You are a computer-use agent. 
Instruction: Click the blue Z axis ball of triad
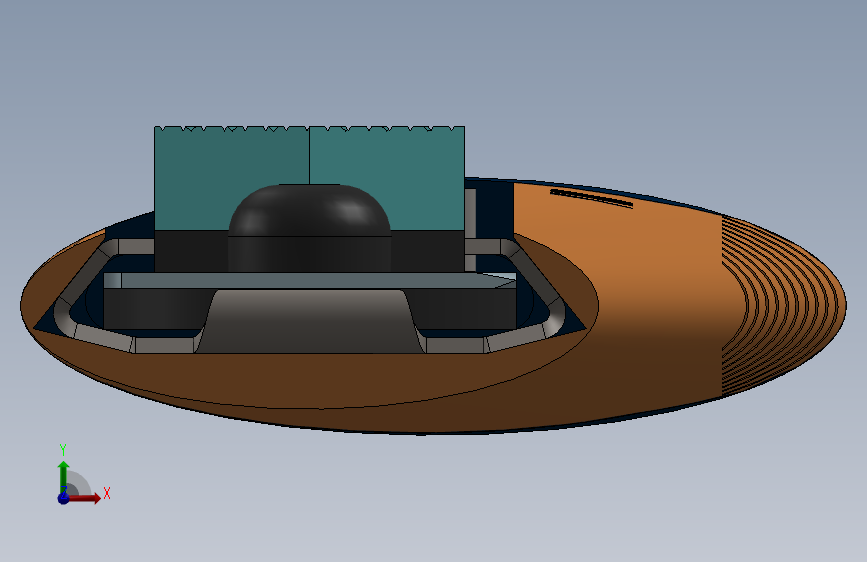pyautogui.click(x=63, y=498)
